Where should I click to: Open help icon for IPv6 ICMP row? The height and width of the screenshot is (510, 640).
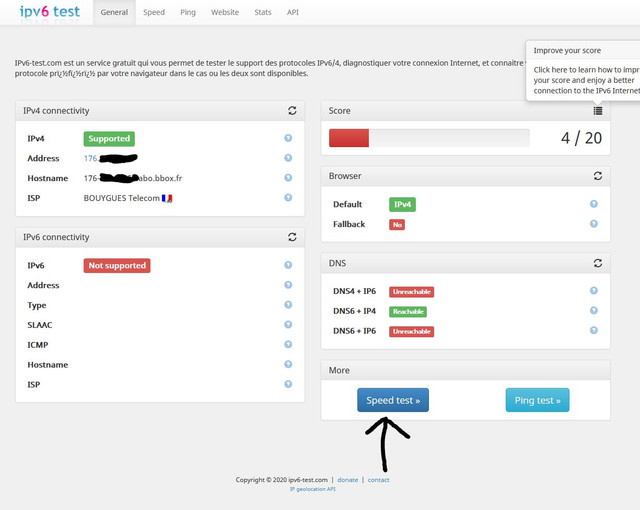pos(288,344)
